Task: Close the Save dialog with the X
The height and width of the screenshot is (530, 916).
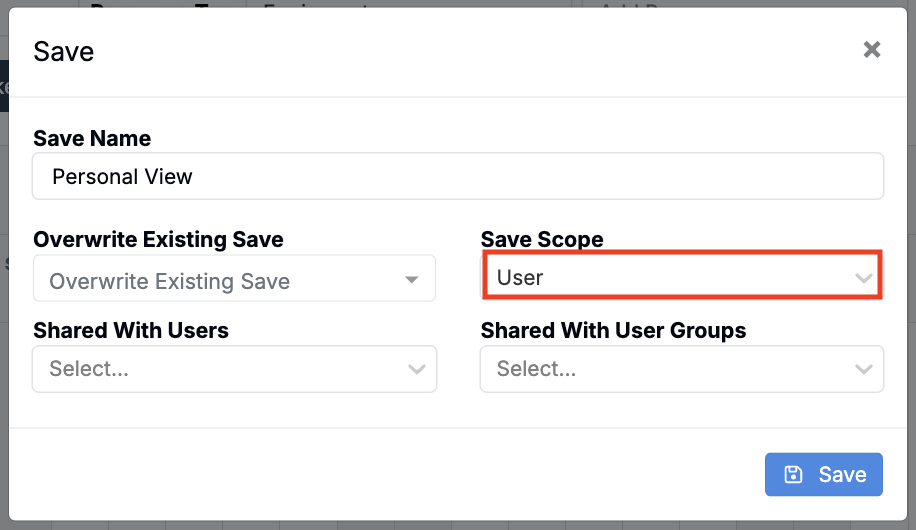Action: (872, 50)
